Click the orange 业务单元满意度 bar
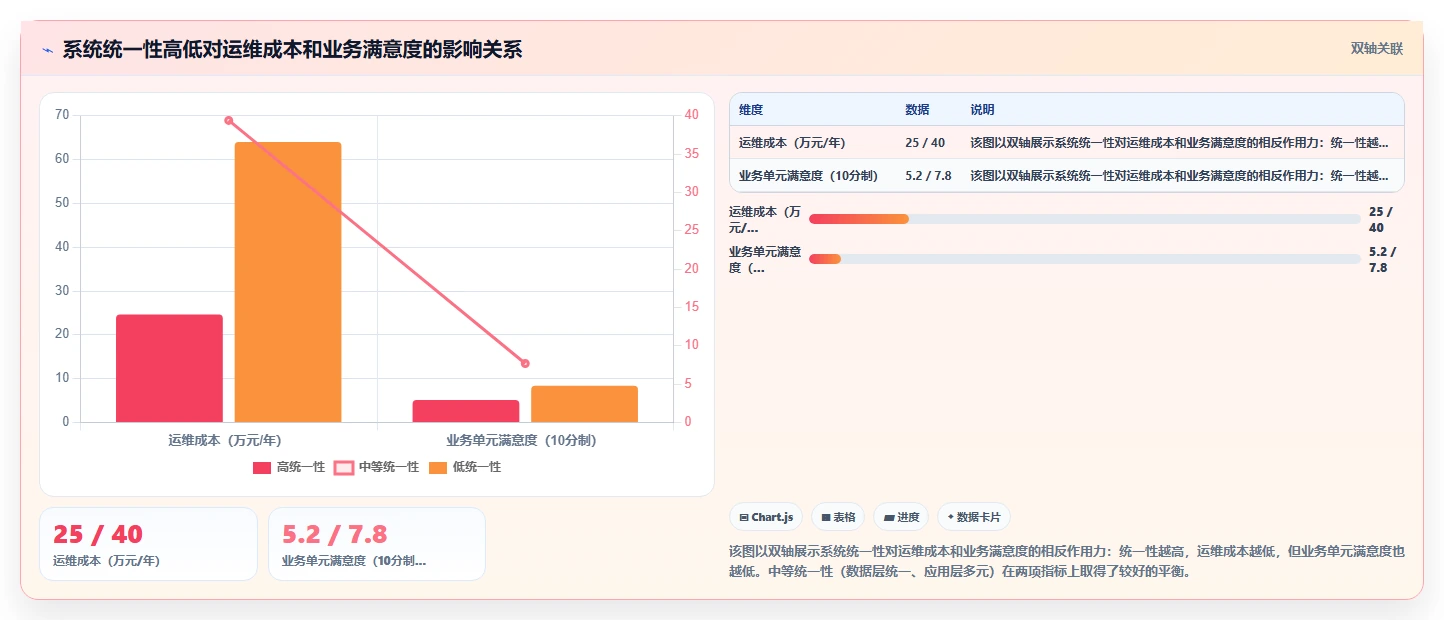 pos(584,404)
